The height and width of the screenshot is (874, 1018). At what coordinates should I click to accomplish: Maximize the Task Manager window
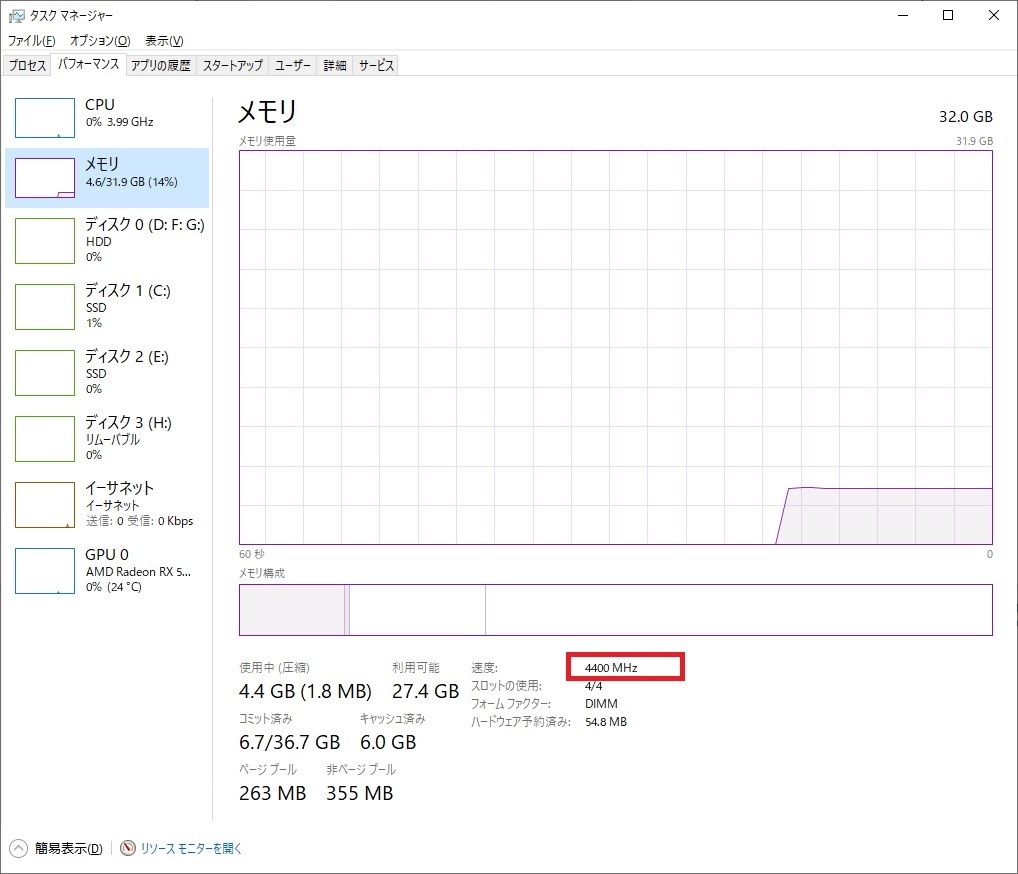948,15
